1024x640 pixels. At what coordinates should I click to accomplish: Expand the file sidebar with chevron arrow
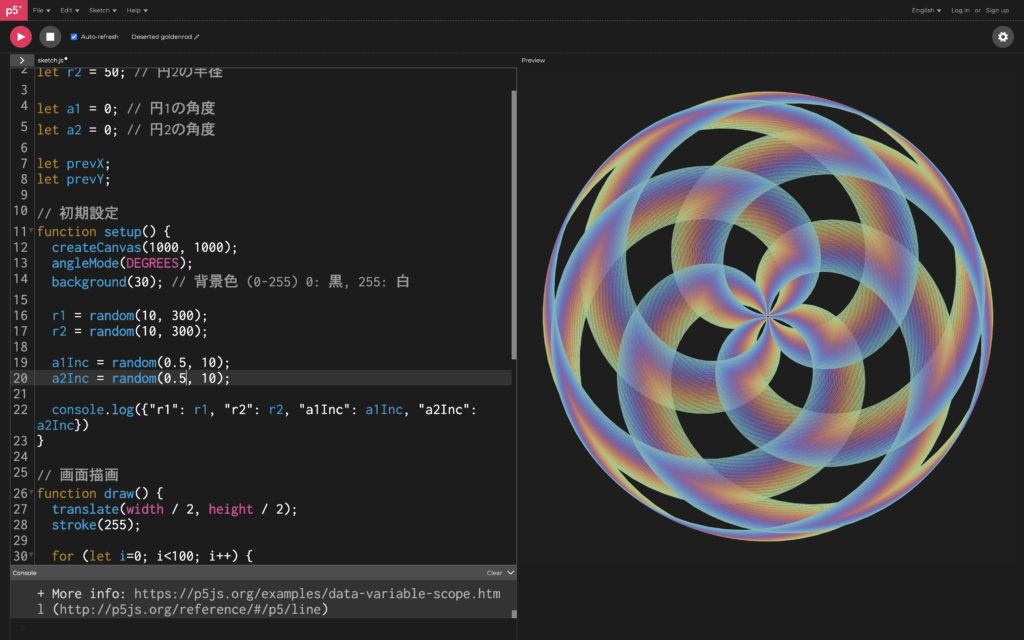coord(22,60)
